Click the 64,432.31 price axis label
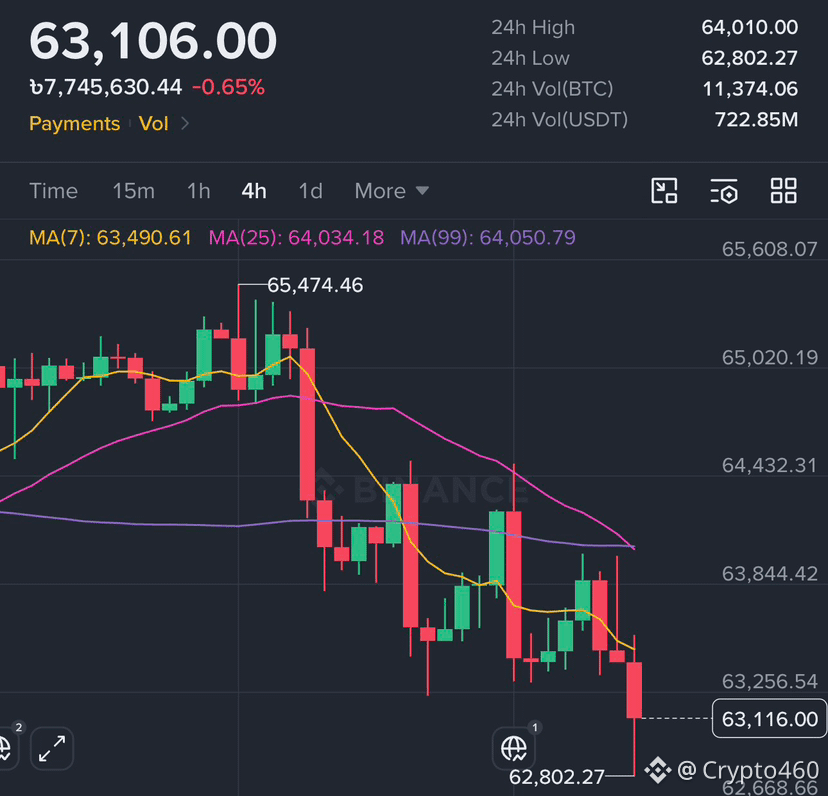Screen dimensions: 828x796 pos(769,465)
